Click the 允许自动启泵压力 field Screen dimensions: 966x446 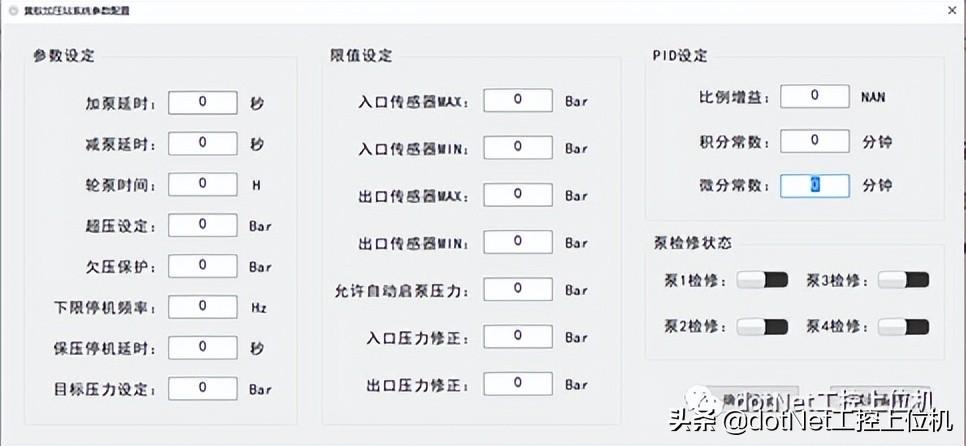coord(518,289)
